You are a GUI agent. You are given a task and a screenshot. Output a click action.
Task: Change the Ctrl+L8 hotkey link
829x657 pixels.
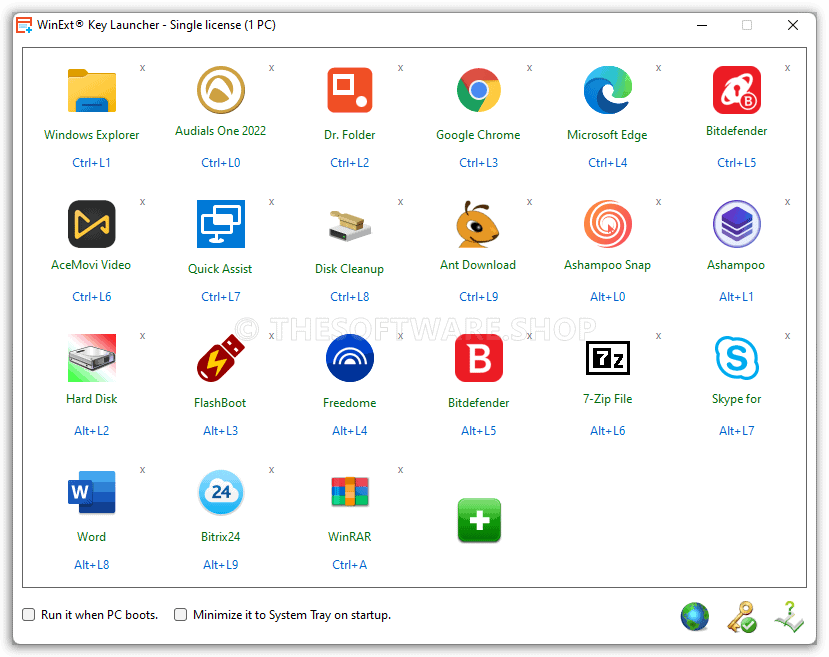tap(349, 297)
